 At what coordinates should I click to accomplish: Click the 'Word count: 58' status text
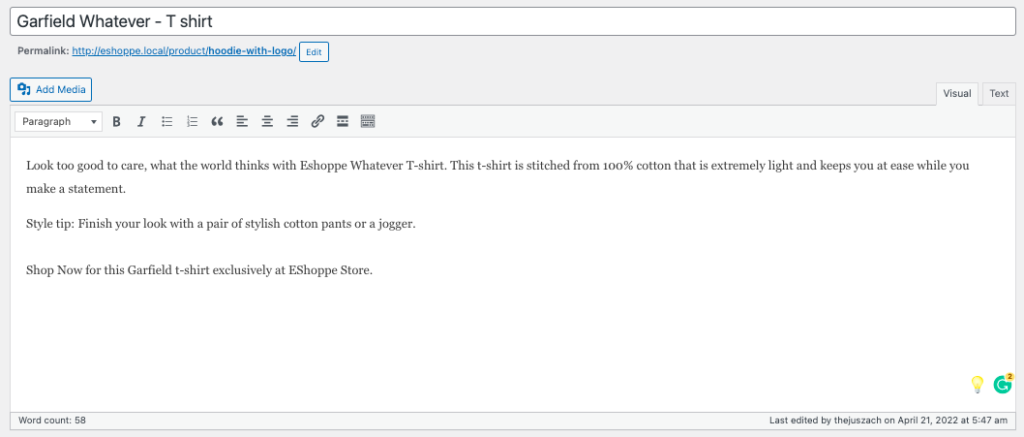click(52, 421)
